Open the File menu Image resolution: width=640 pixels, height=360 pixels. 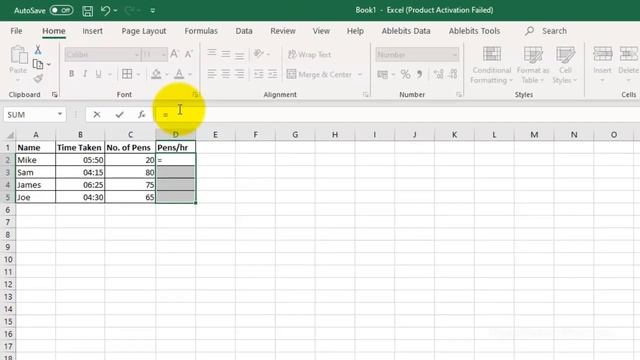coord(16,31)
